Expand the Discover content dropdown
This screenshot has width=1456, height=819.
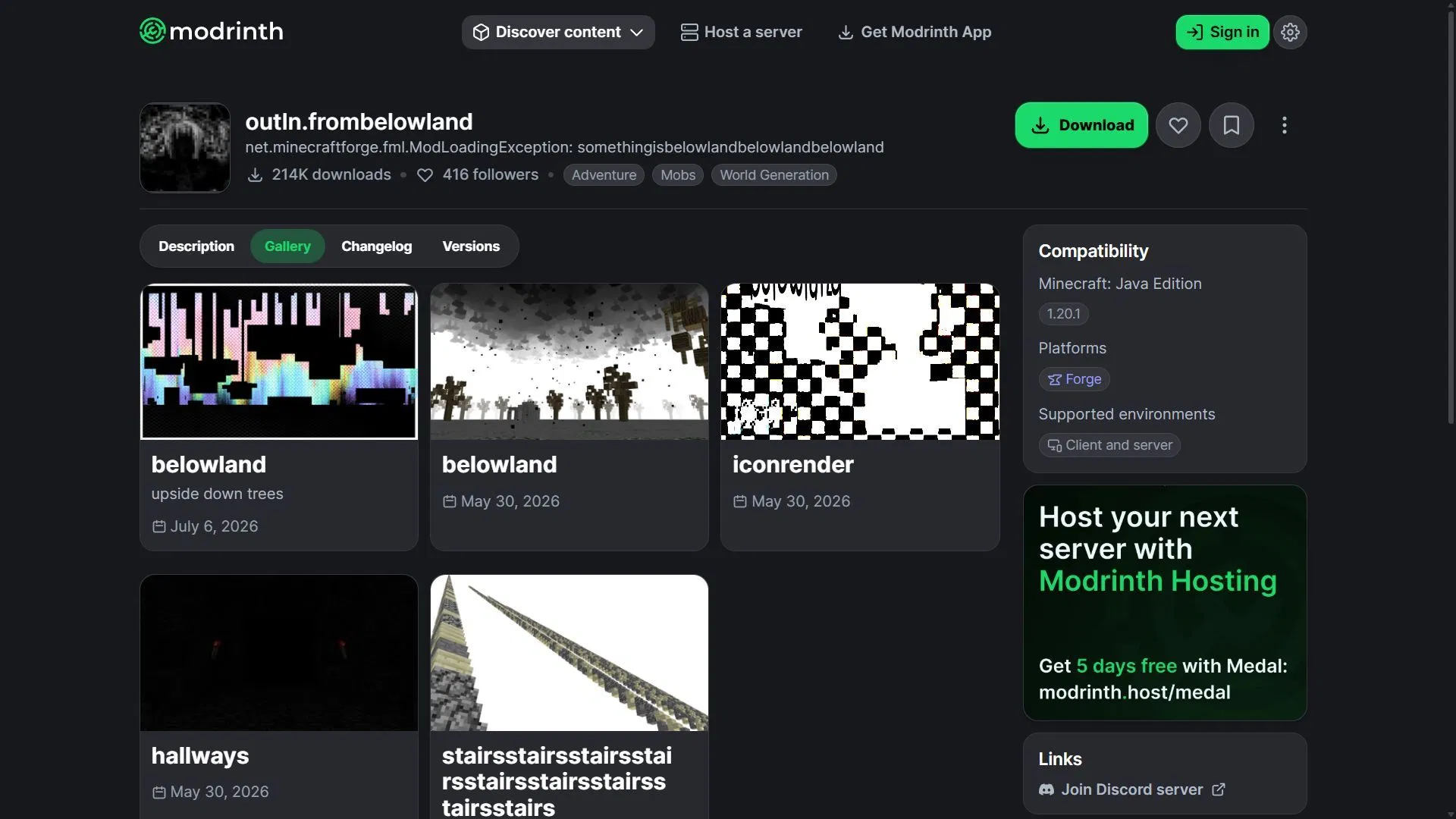[558, 32]
